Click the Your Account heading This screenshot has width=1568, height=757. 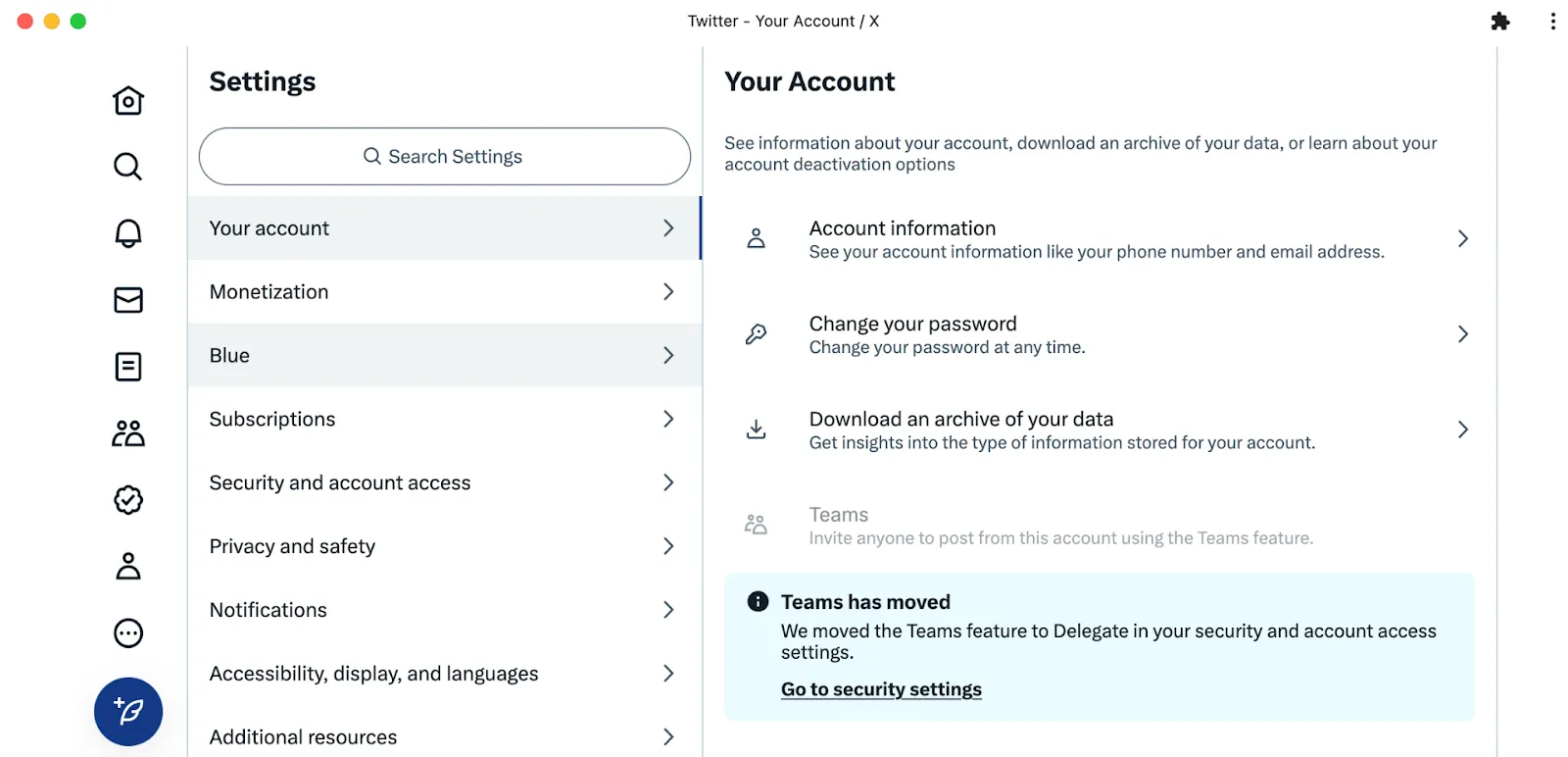pos(809,81)
